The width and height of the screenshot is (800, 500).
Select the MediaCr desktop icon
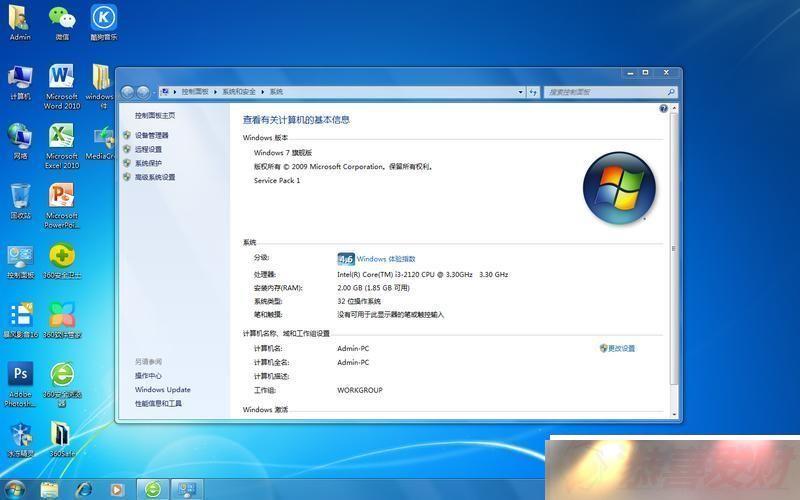click(x=100, y=142)
